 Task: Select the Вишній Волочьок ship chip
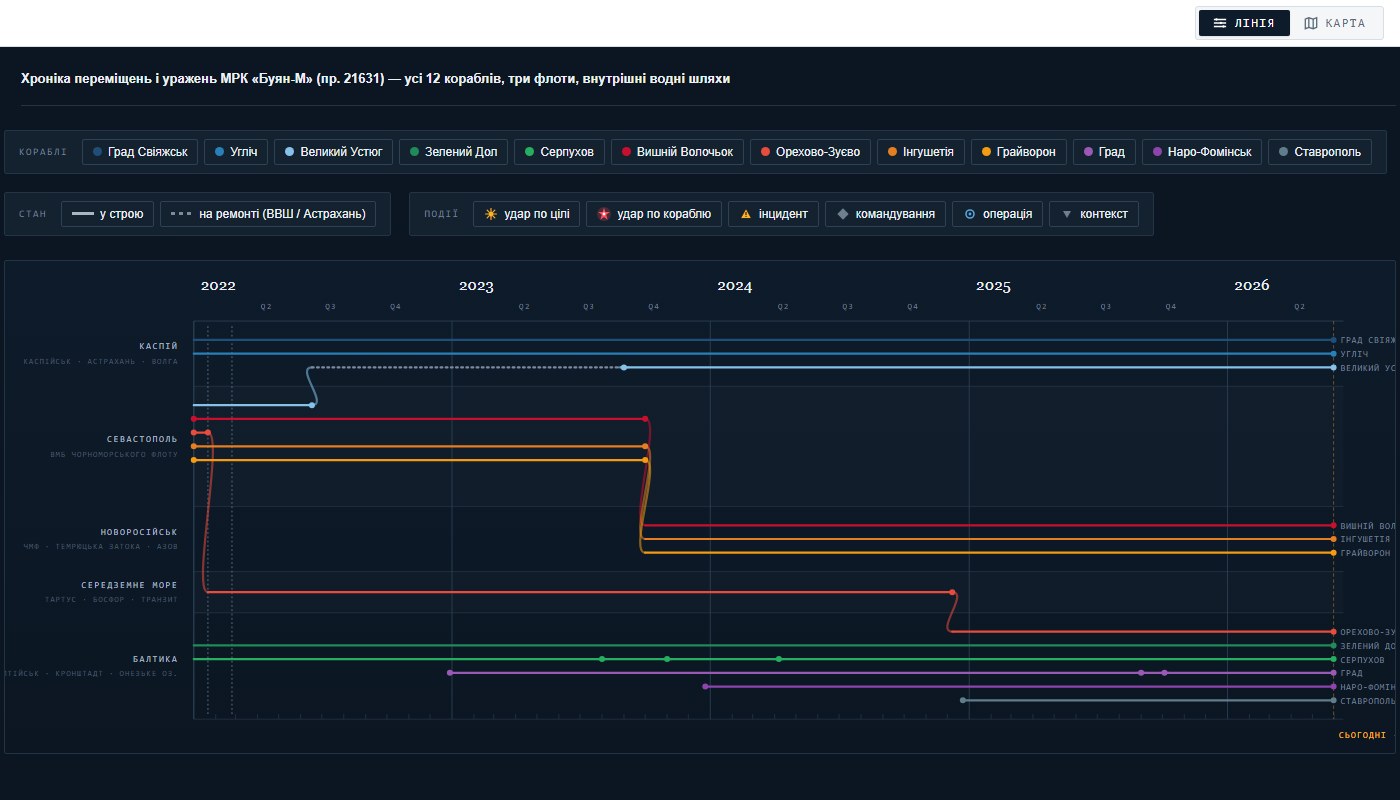pyautogui.click(x=677, y=152)
